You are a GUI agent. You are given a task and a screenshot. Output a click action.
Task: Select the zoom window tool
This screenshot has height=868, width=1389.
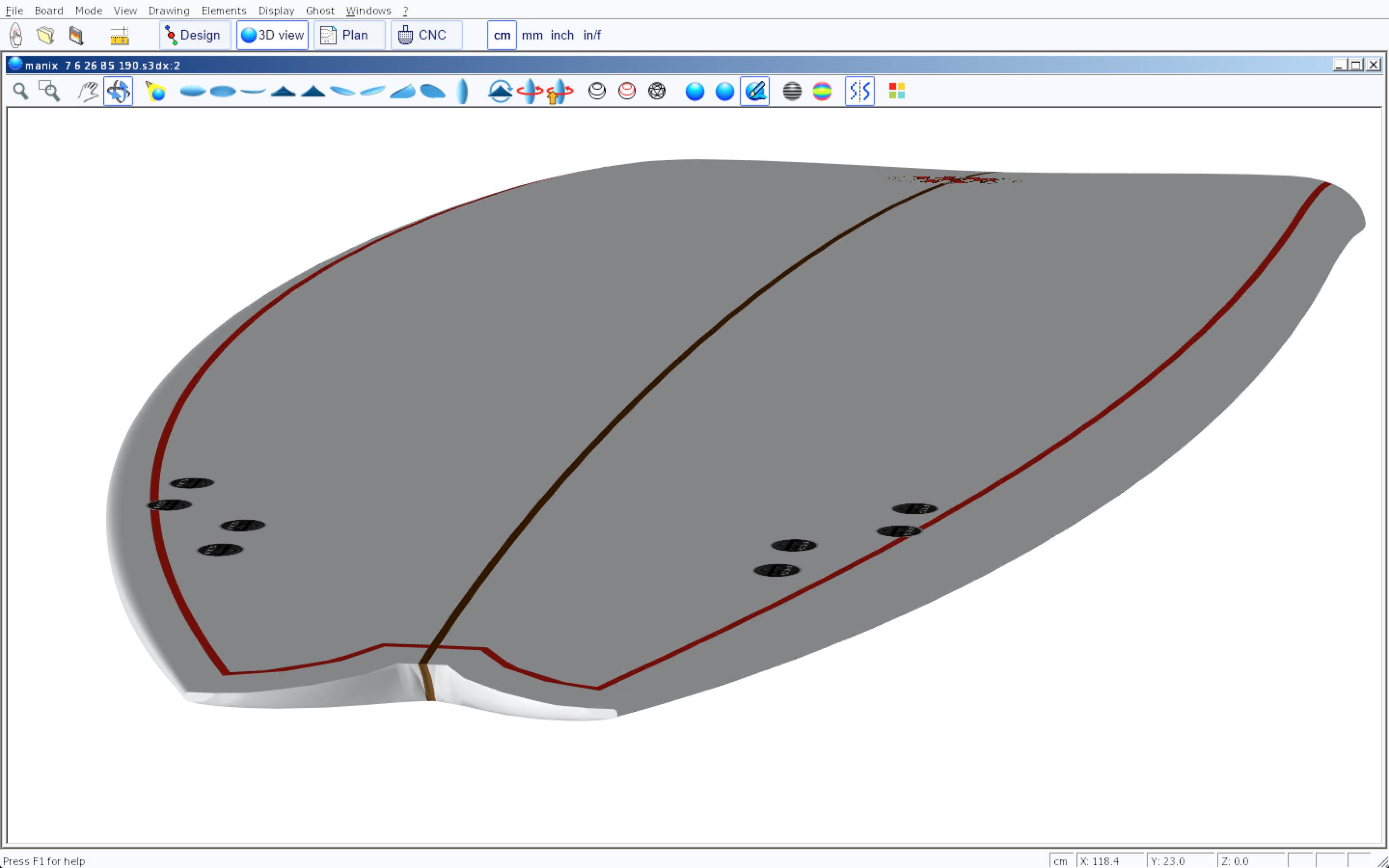click(x=49, y=91)
